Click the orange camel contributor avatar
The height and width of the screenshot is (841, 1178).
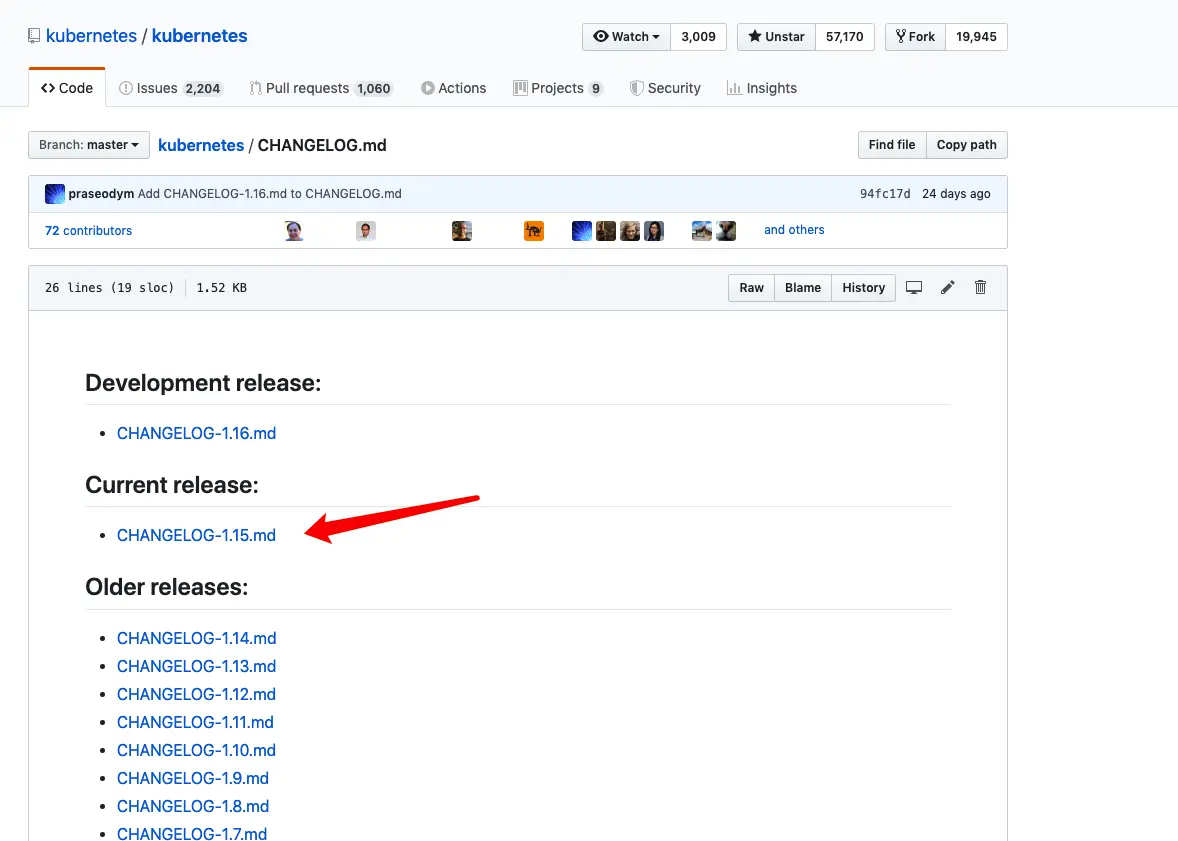(533, 231)
